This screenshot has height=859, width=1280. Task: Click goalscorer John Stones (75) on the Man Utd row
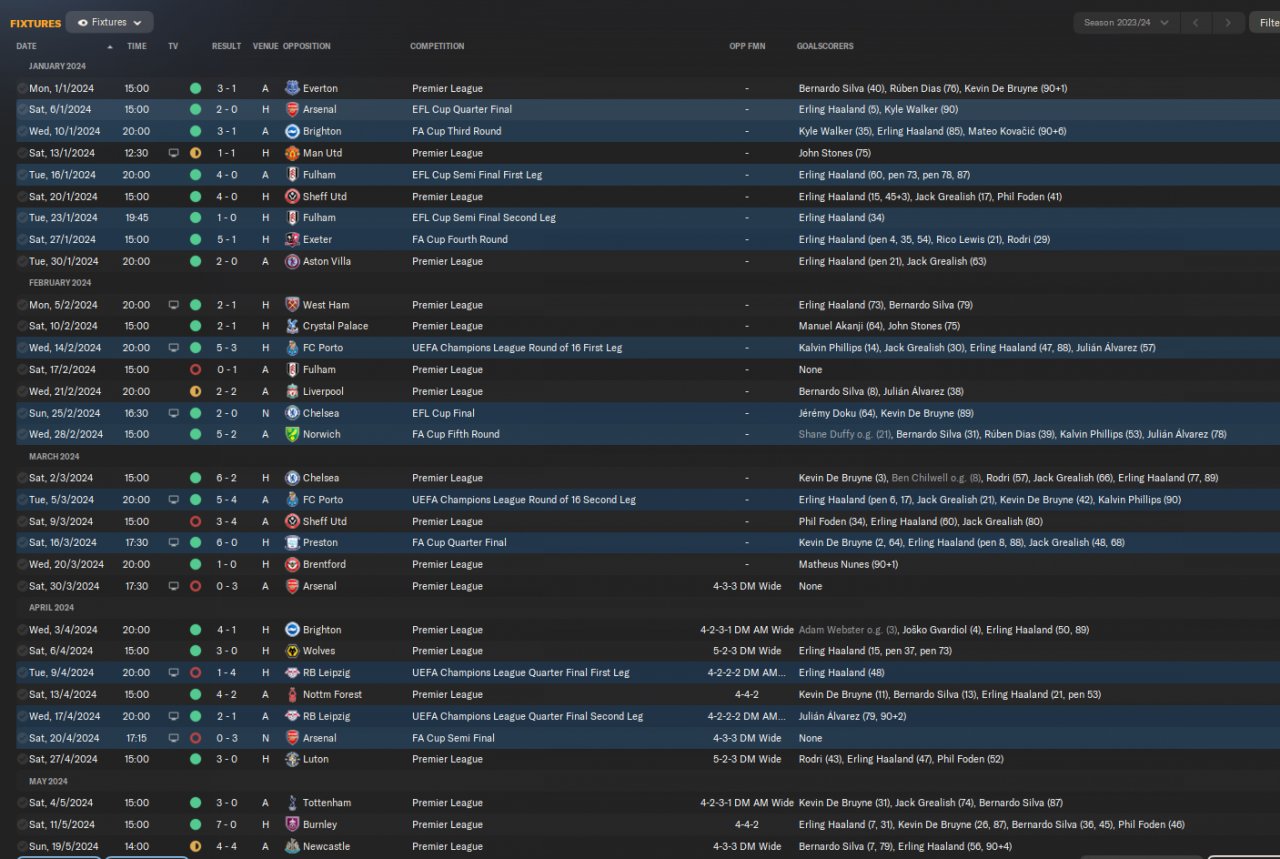click(835, 153)
